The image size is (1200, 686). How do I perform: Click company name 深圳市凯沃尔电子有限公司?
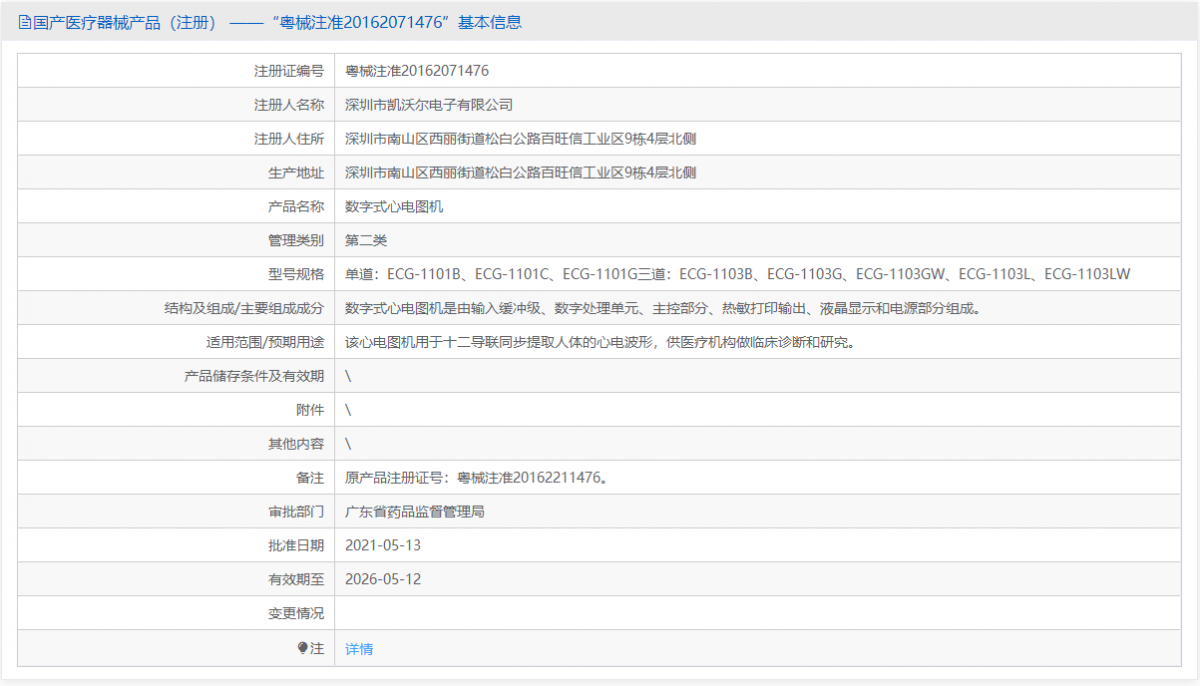pos(429,105)
